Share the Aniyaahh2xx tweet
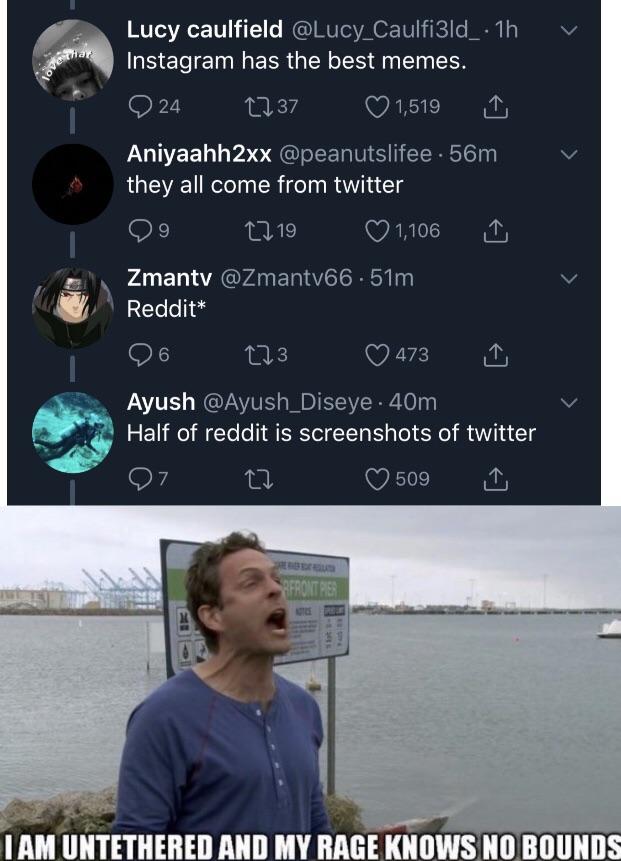Viewport: 621px width, 861px height. [495, 231]
